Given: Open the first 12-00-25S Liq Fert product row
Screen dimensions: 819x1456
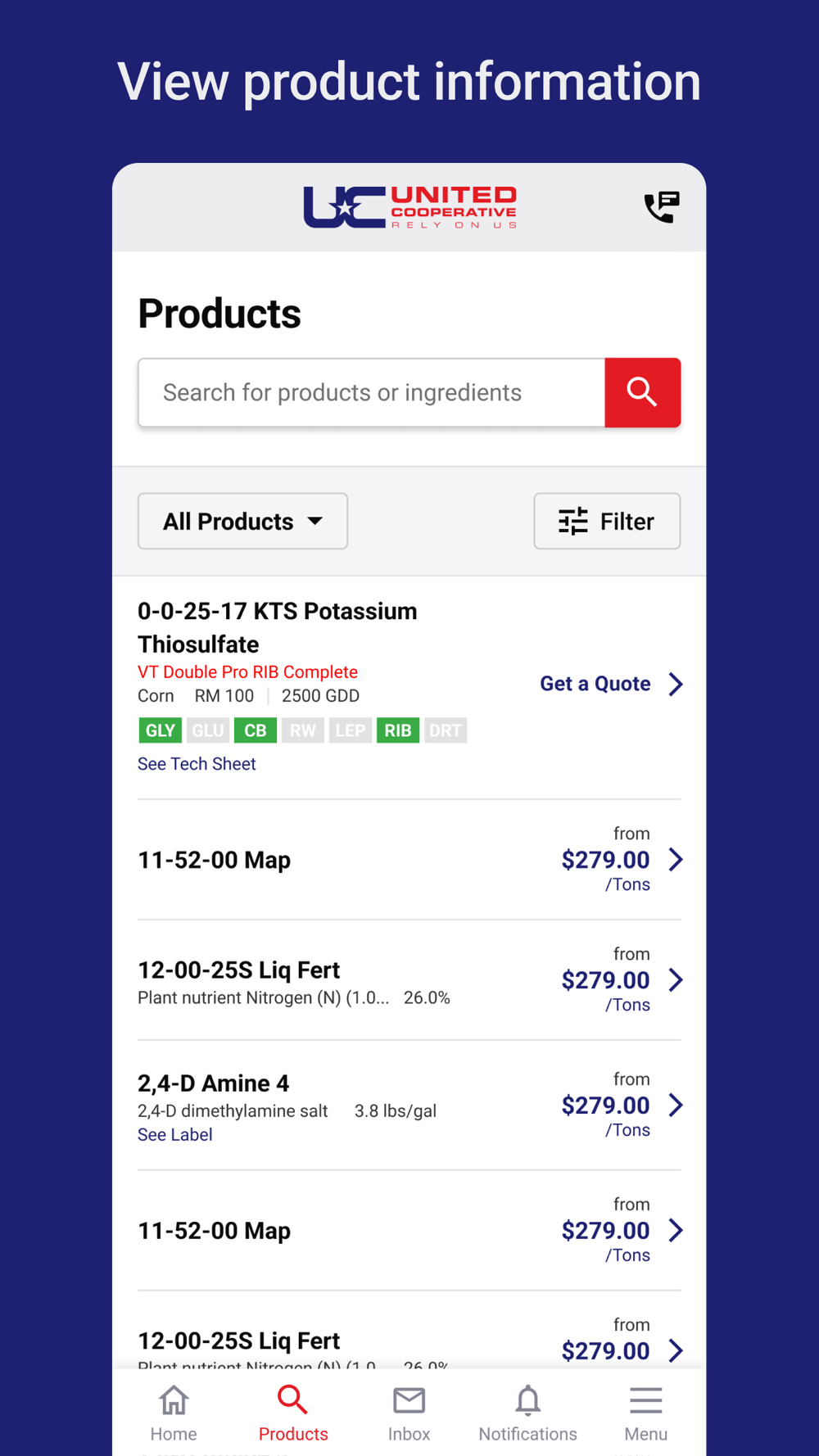Looking at the screenshot, I should (409, 980).
